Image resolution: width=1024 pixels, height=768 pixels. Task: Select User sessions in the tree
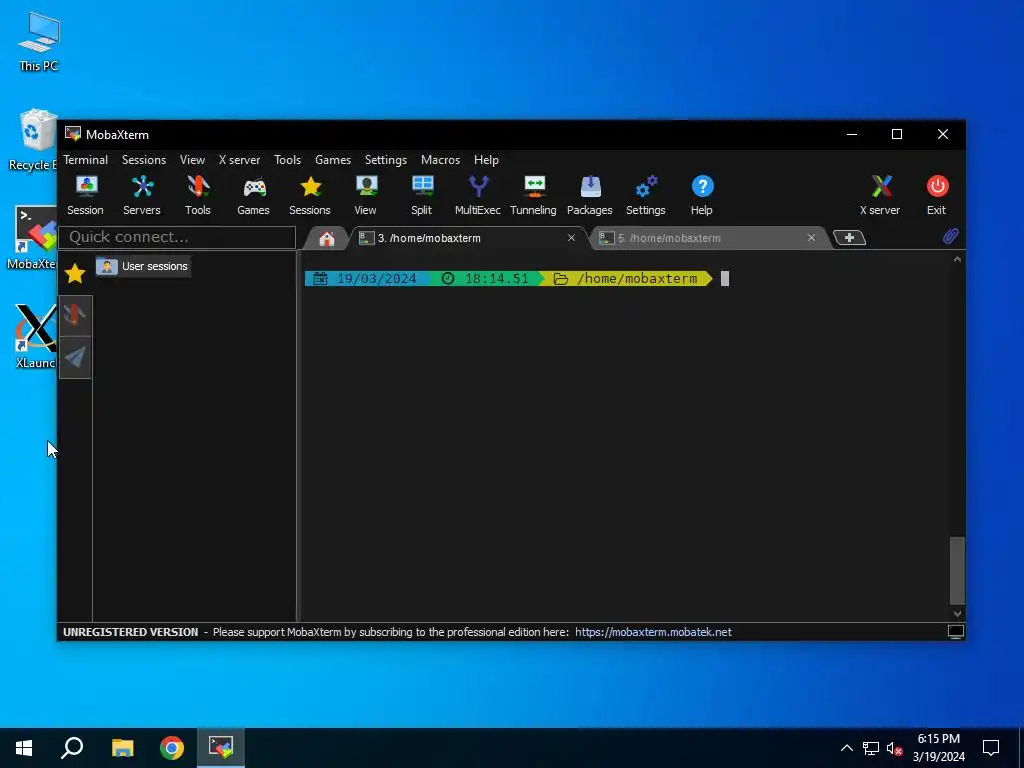tap(143, 266)
